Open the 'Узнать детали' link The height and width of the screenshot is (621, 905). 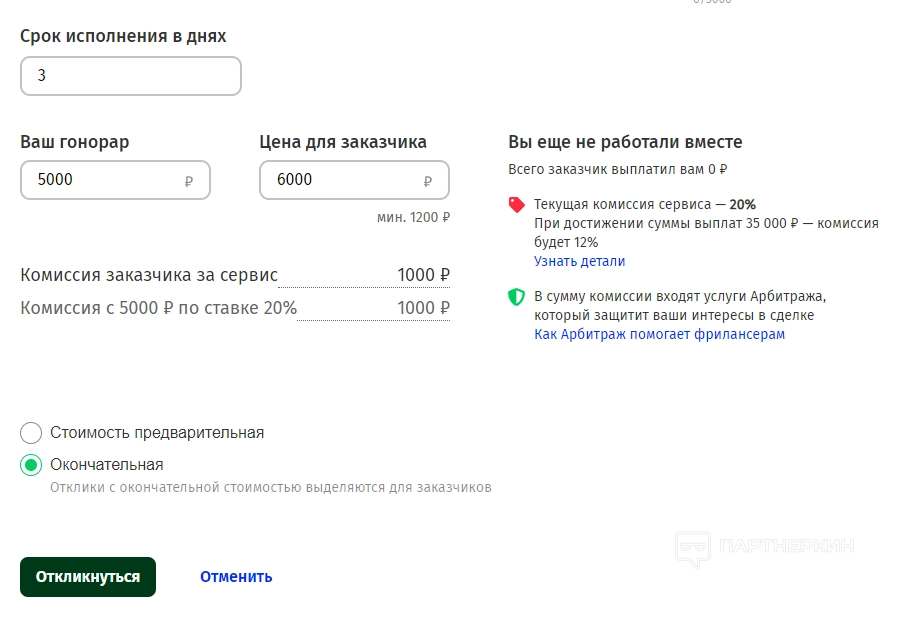579,261
